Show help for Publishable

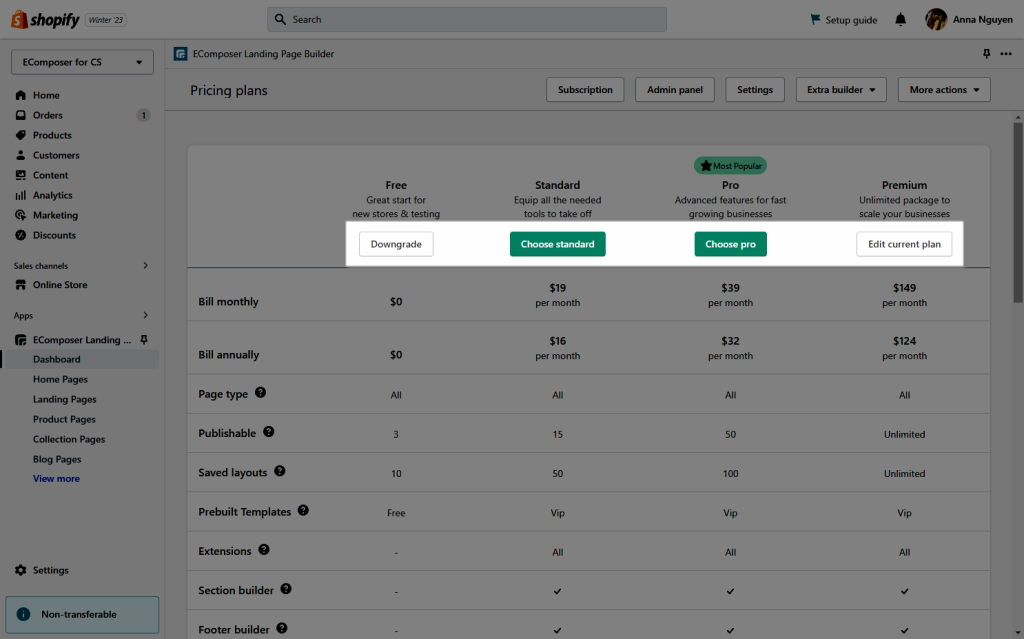pos(268,432)
